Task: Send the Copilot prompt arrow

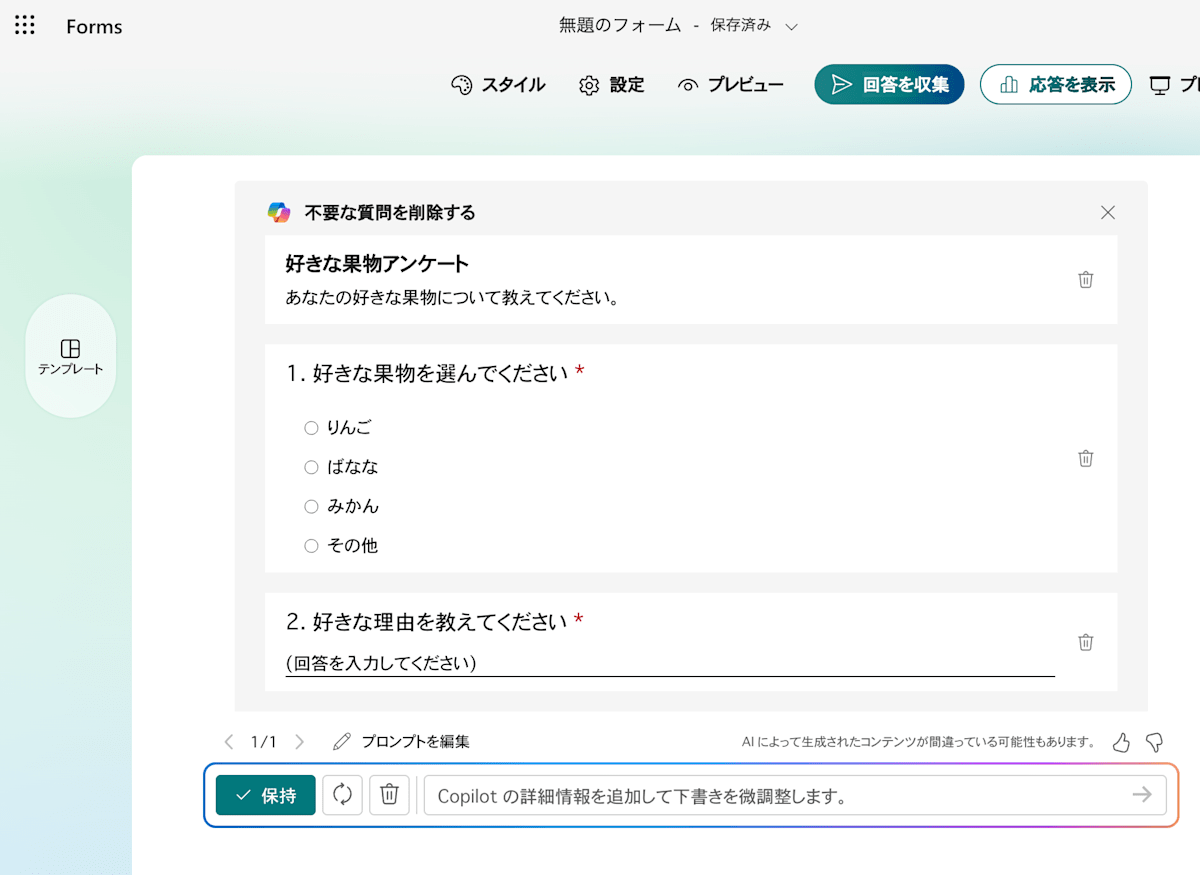Action: [1141, 795]
